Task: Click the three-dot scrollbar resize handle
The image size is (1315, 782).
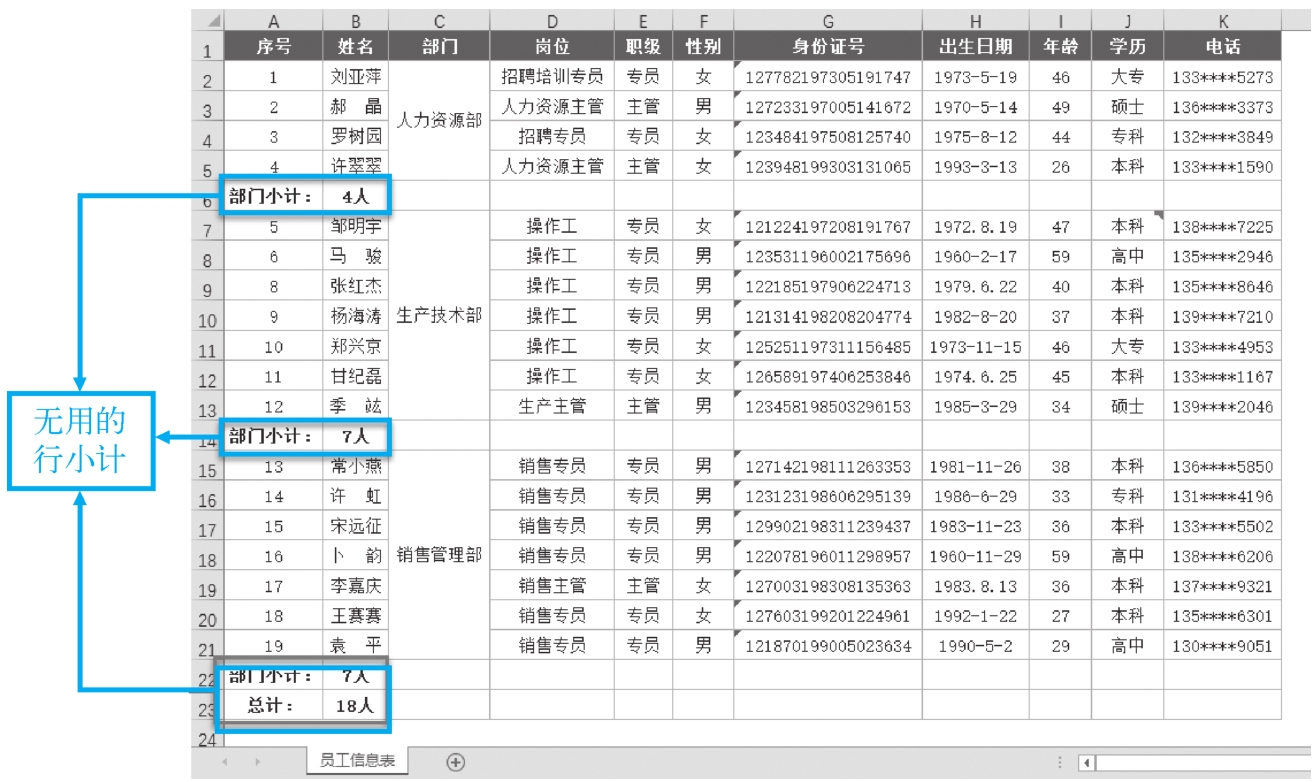Action: point(1060,763)
